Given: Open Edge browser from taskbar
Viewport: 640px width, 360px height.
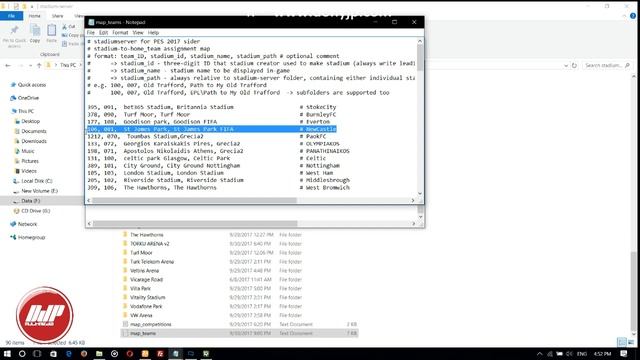Looking at the screenshot, I should click(x=69, y=354).
